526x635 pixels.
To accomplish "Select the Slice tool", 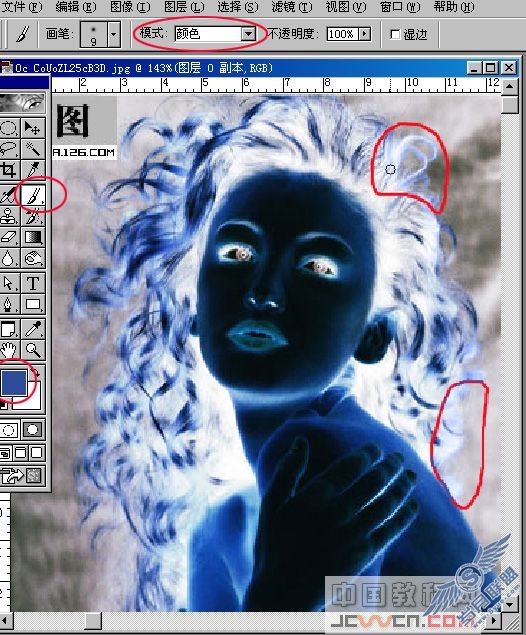I will (x=32, y=170).
